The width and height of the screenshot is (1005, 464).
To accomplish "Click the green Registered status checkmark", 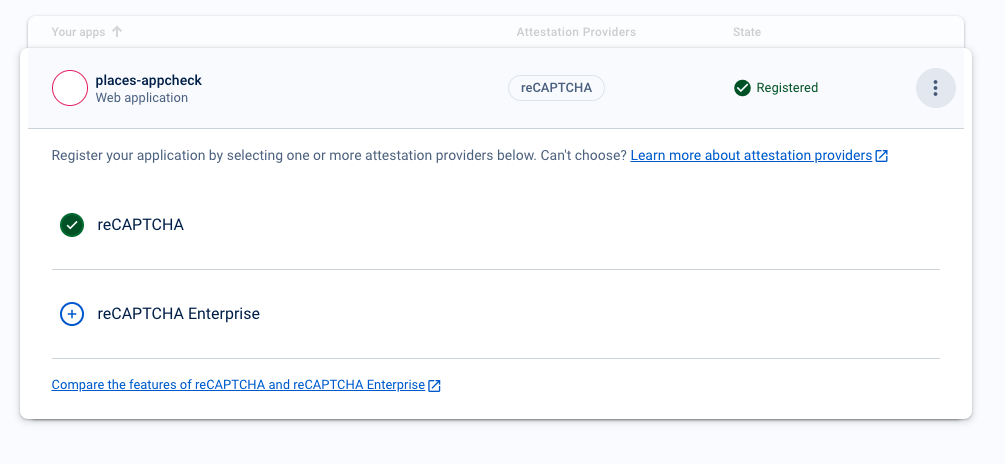I will (x=742, y=88).
